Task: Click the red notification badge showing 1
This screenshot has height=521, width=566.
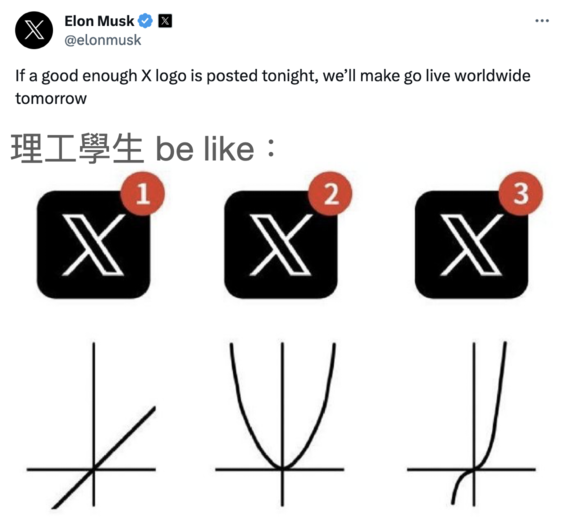Action: coord(143,194)
